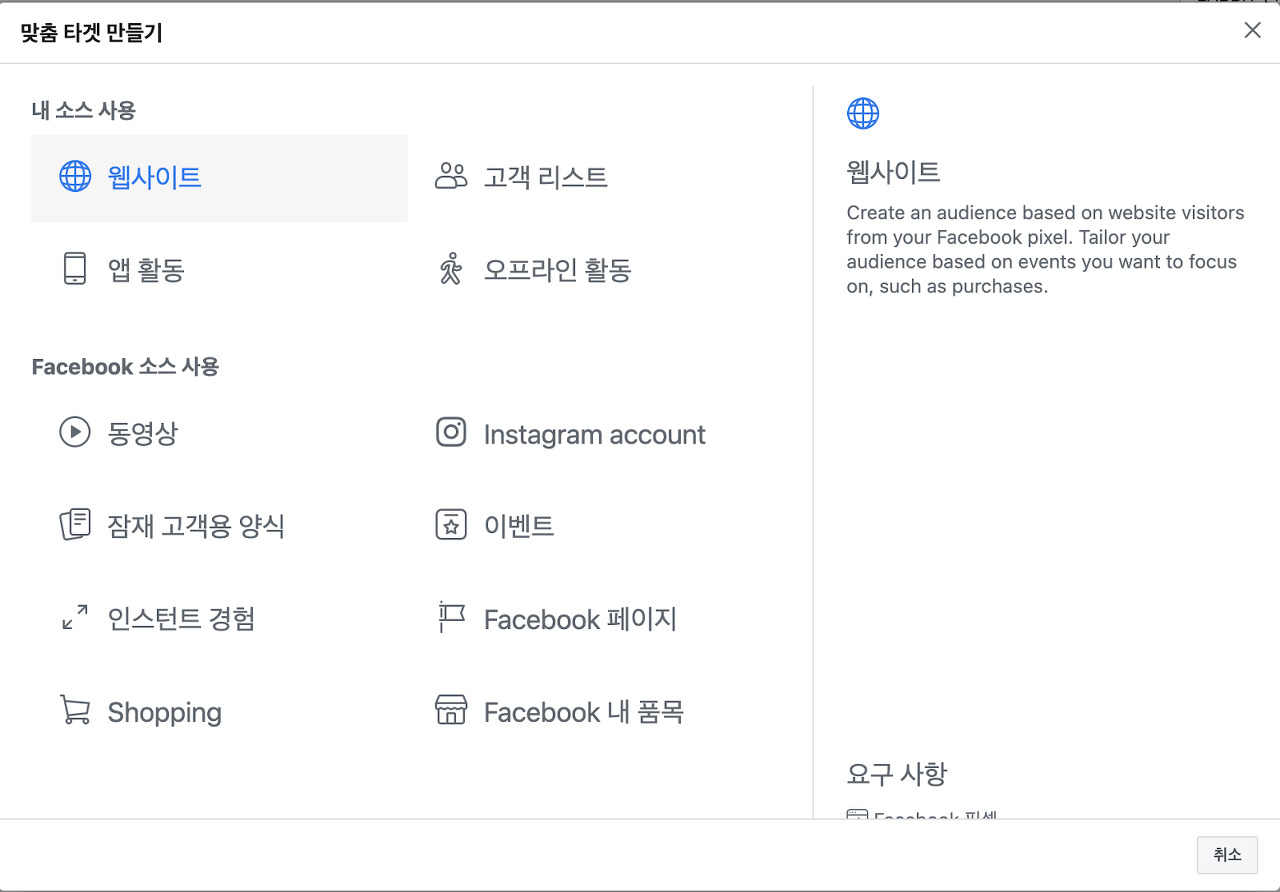The image size is (1280, 892).
Task: Click the storefront icon for Facebook 내 품목
Action: pyautogui.click(x=451, y=711)
